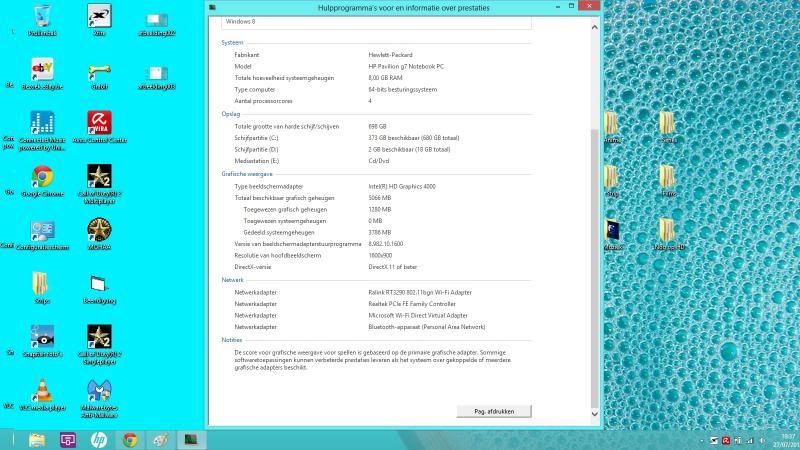800x450 pixels.
Task: Click the '1600x900' resolution value
Action: point(380,255)
